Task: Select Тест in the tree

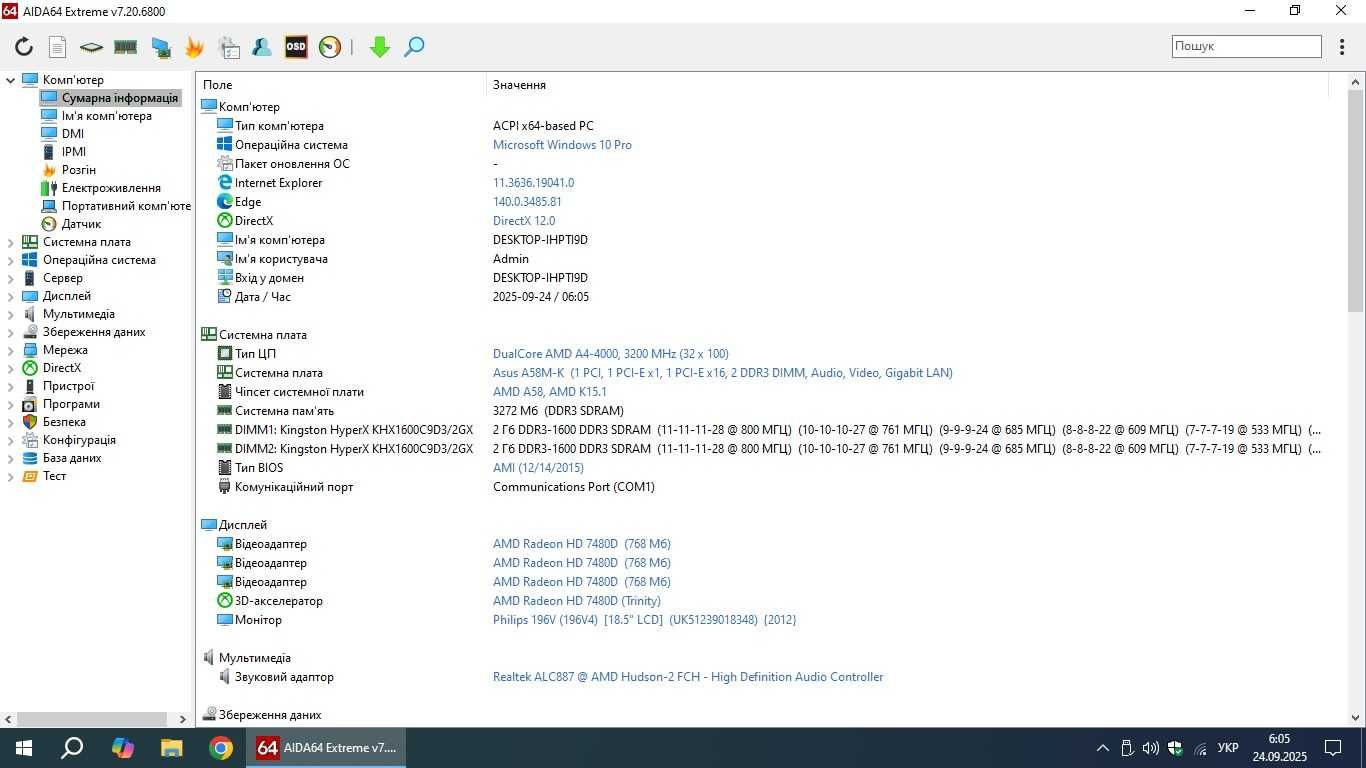Action: (x=54, y=476)
